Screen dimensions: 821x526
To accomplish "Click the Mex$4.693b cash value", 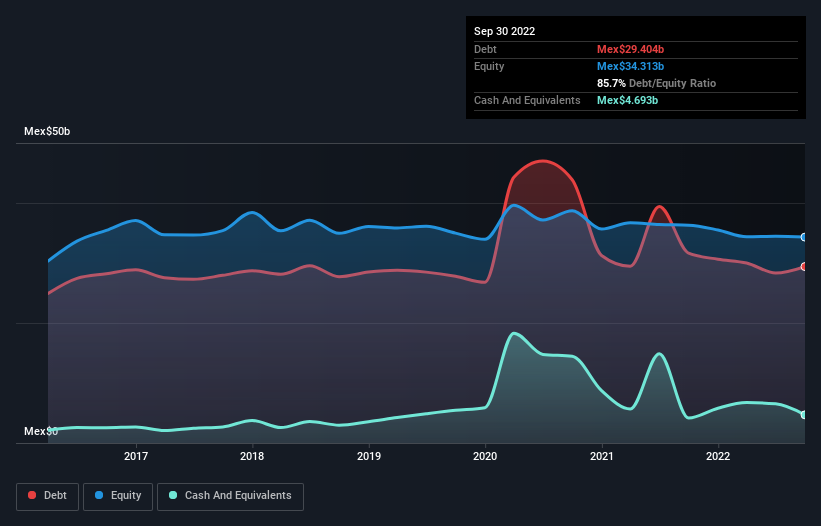I will (627, 100).
